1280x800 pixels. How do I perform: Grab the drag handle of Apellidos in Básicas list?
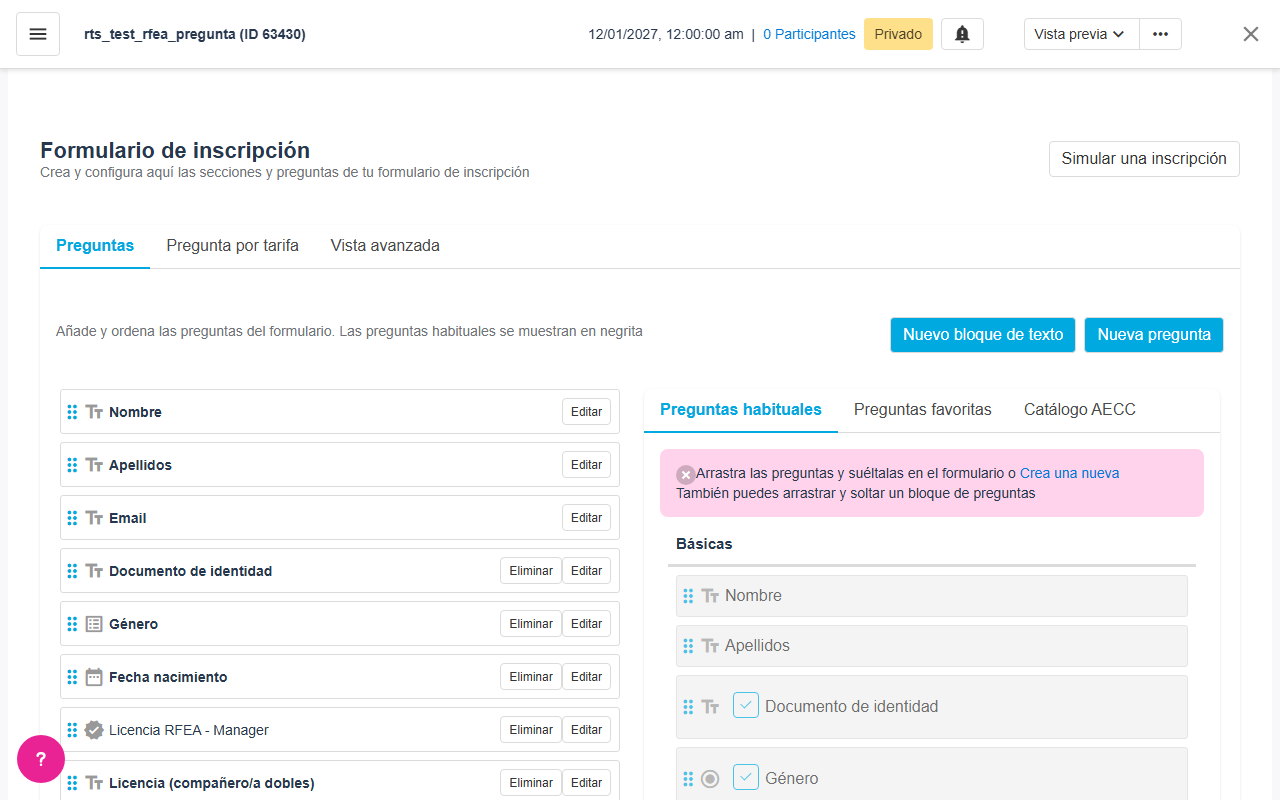coord(688,646)
